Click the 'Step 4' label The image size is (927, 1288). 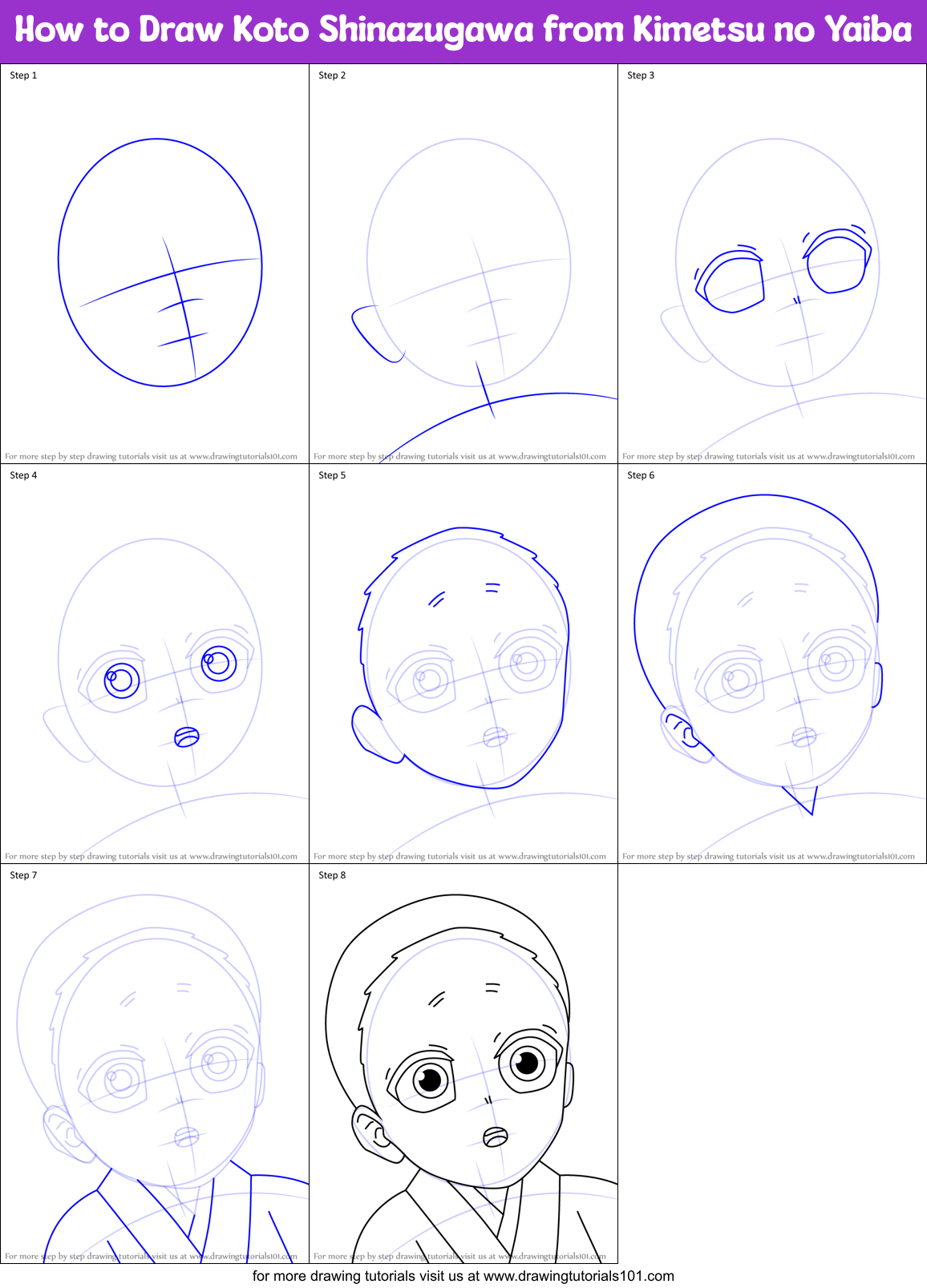(x=23, y=475)
